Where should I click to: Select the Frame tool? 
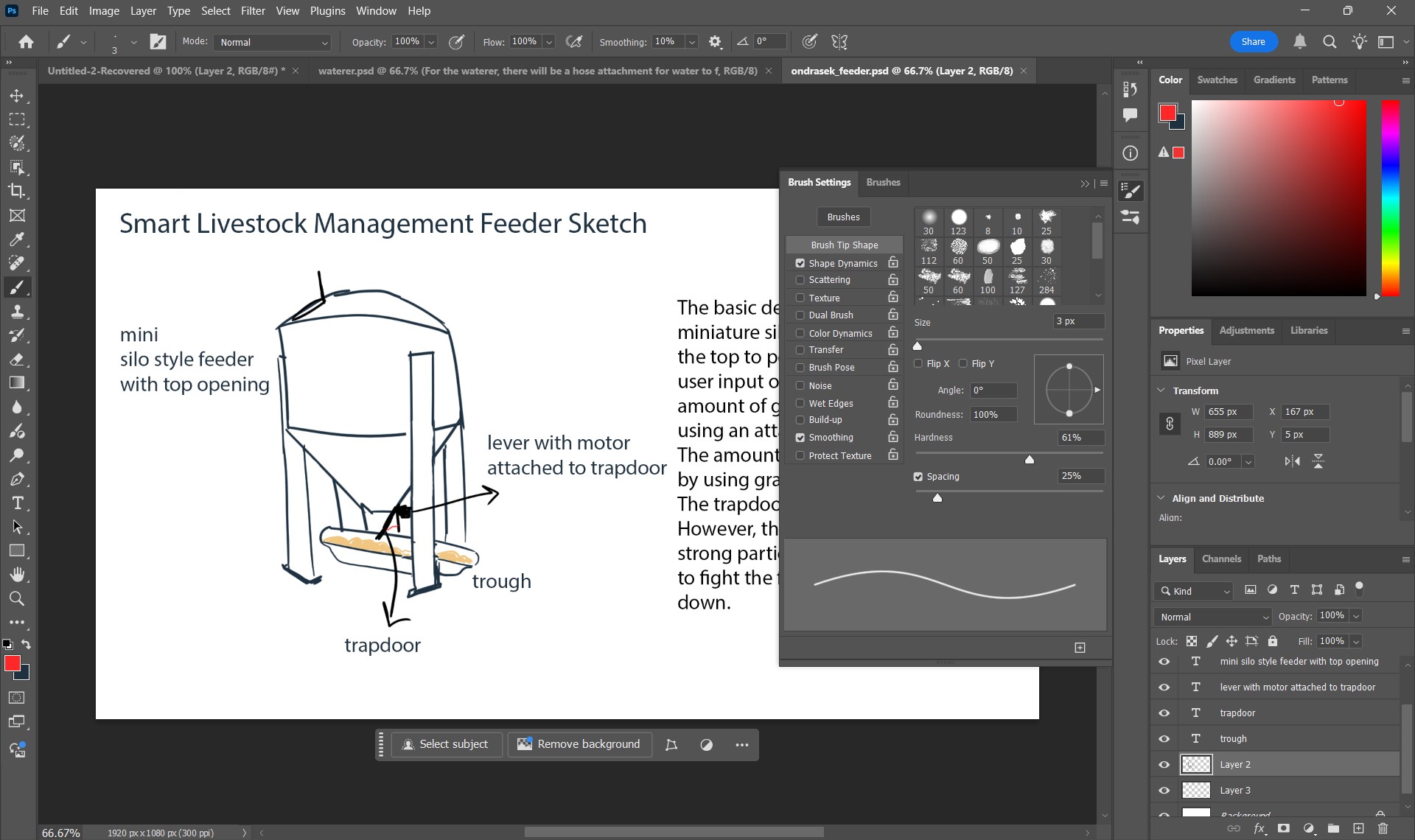[x=17, y=215]
